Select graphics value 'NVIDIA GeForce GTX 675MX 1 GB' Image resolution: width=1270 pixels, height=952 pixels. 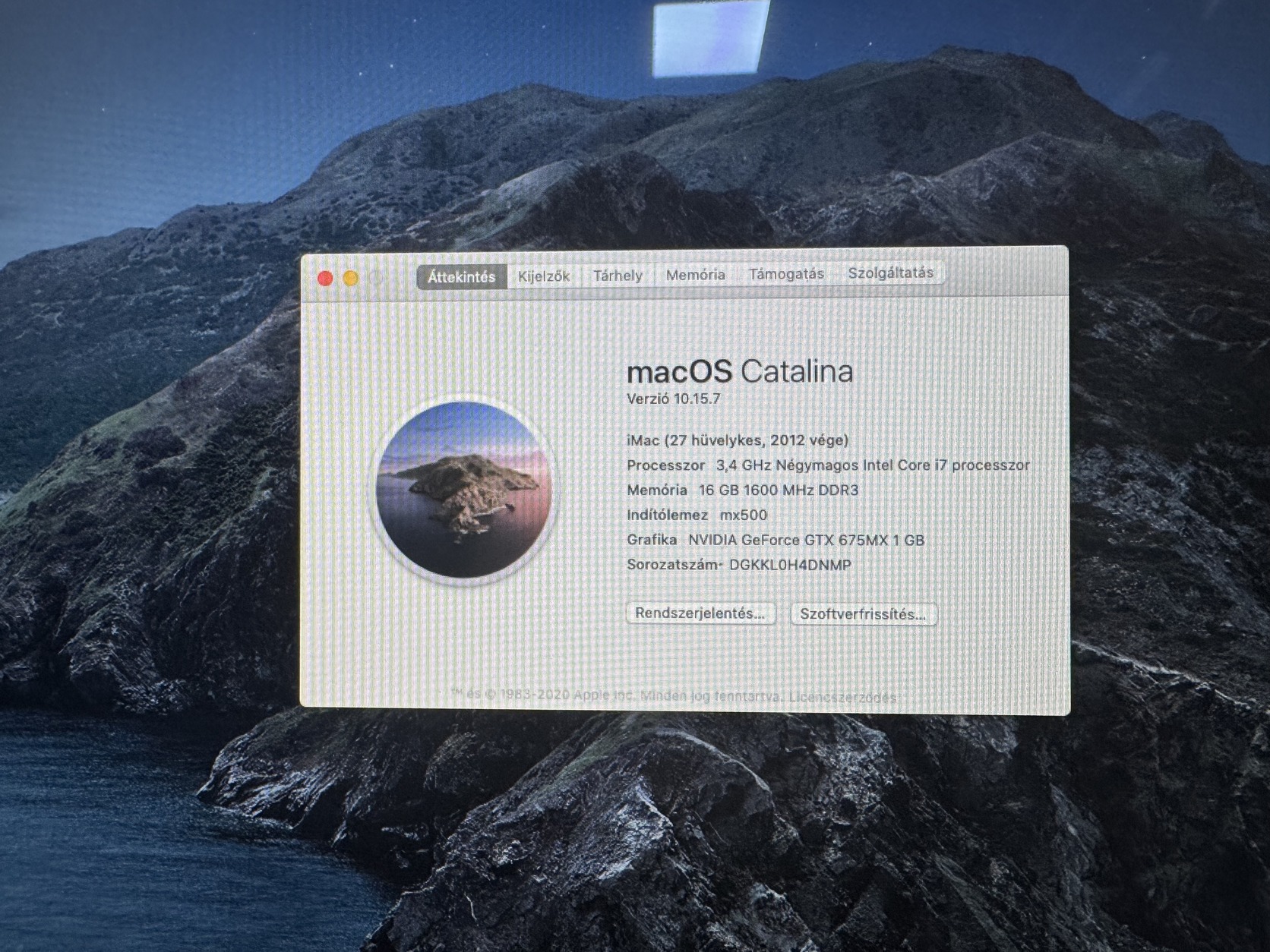[x=806, y=541]
